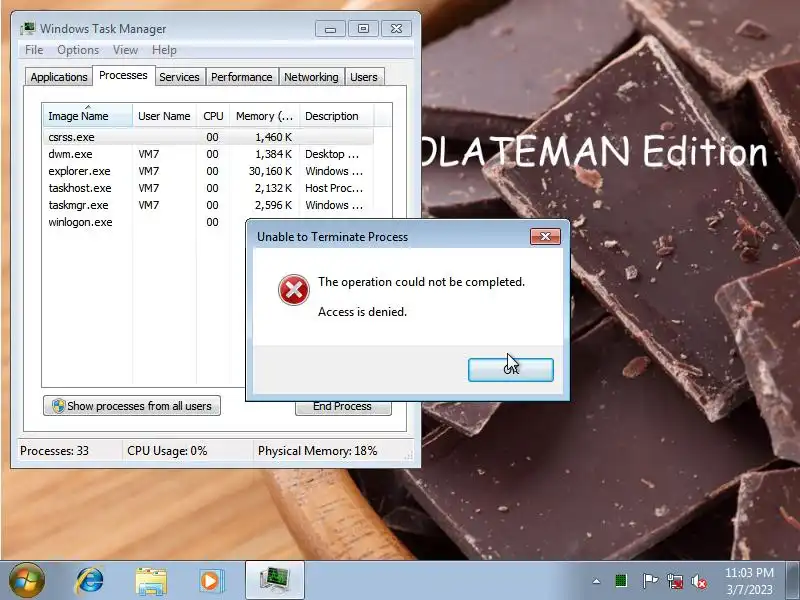
Task: Open the Performance tab
Action: pyautogui.click(x=242, y=77)
